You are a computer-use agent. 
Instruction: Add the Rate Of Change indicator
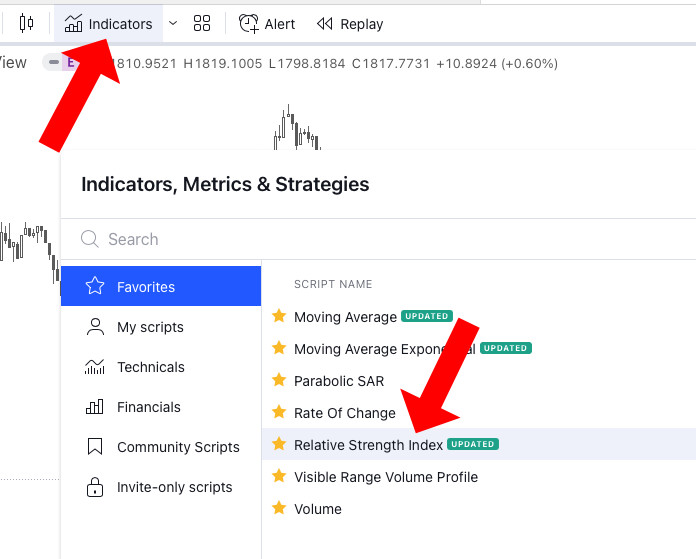pyautogui.click(x=344, y=413)
